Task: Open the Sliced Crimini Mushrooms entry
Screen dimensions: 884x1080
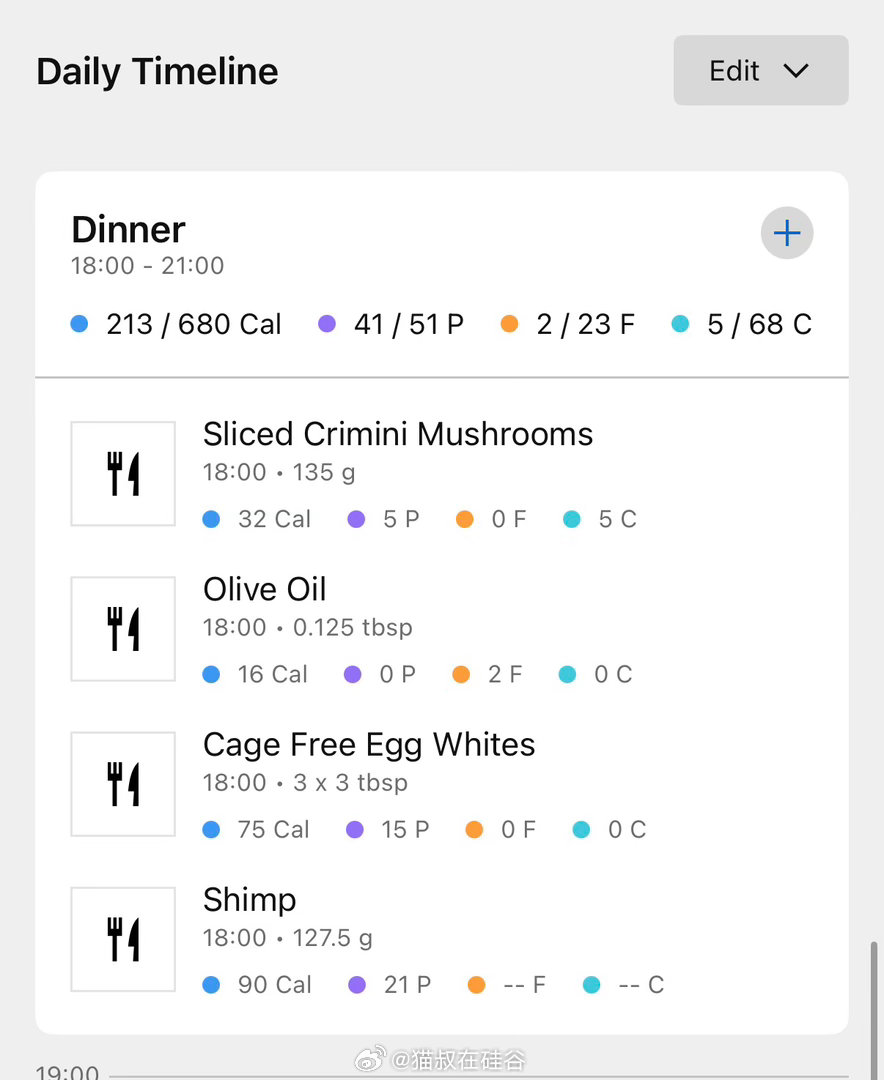Action: pyautogui.click(x=398, y=435)
